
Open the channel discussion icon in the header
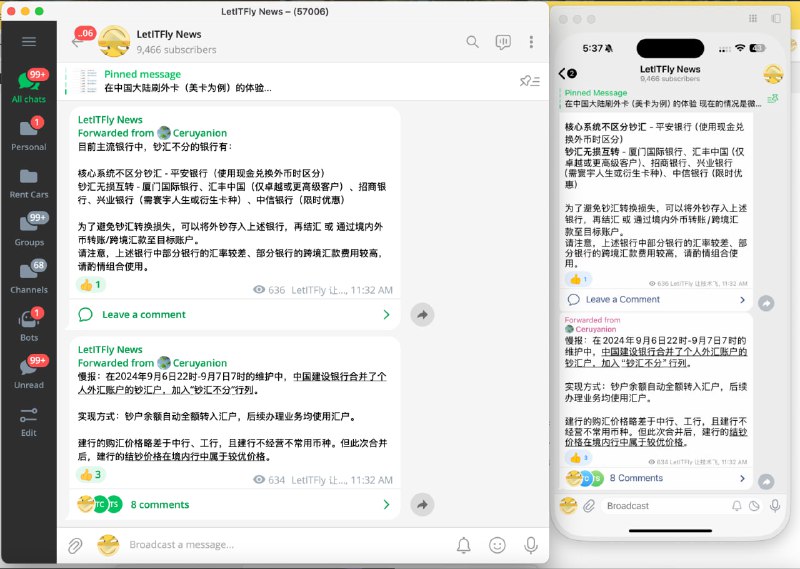[503, 42]
